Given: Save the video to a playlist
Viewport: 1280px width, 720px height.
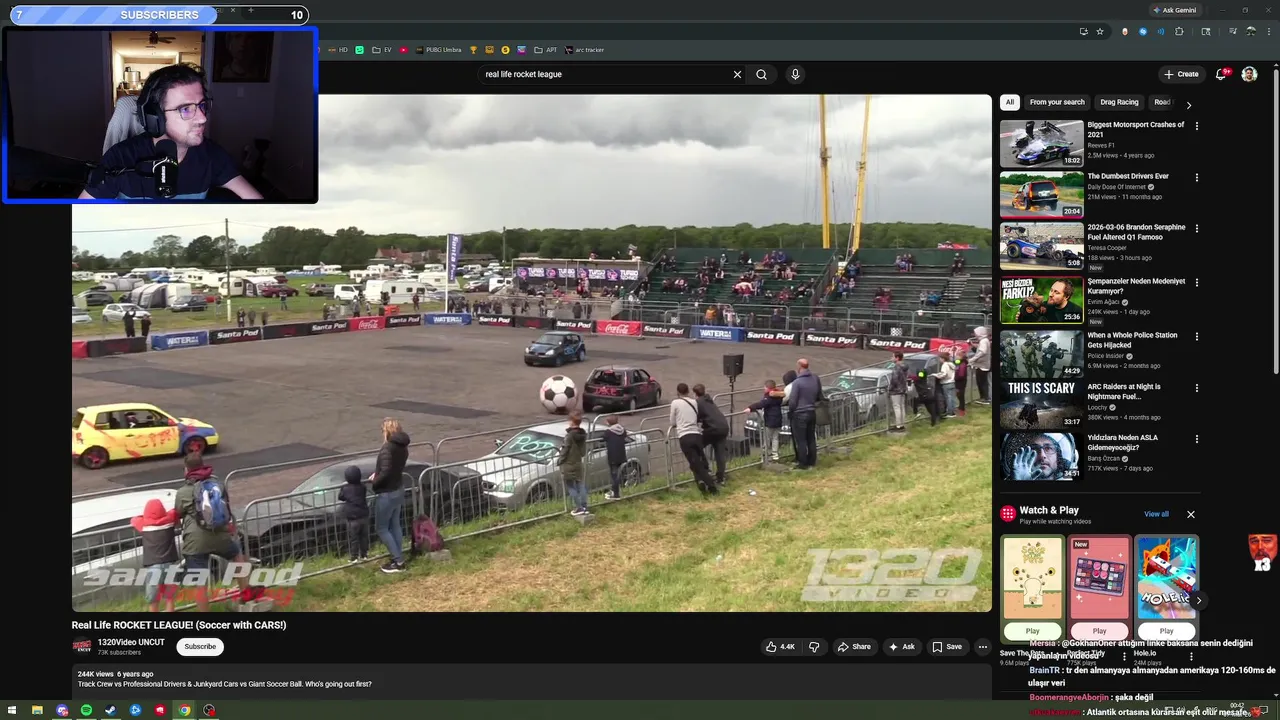Looking at the screenshot, I should (947, 647).
